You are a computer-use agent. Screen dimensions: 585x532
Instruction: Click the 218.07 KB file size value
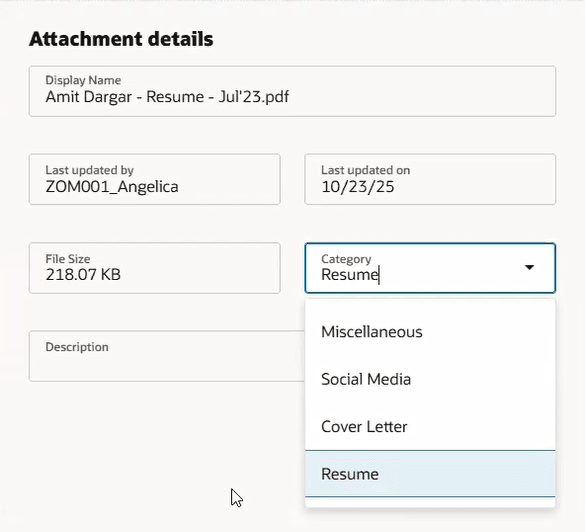(x=83, y=275)
